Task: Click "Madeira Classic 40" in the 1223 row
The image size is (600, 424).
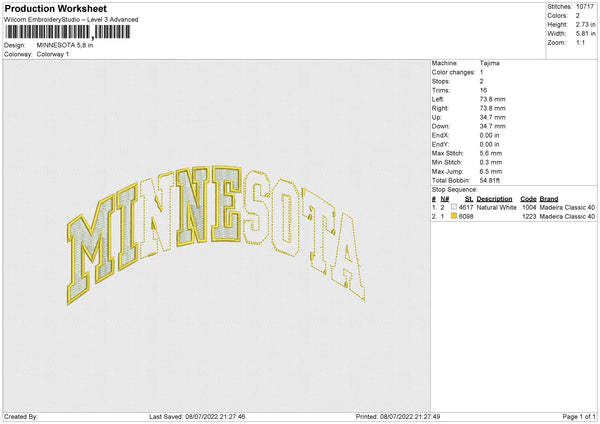Action: pos(567,217)
